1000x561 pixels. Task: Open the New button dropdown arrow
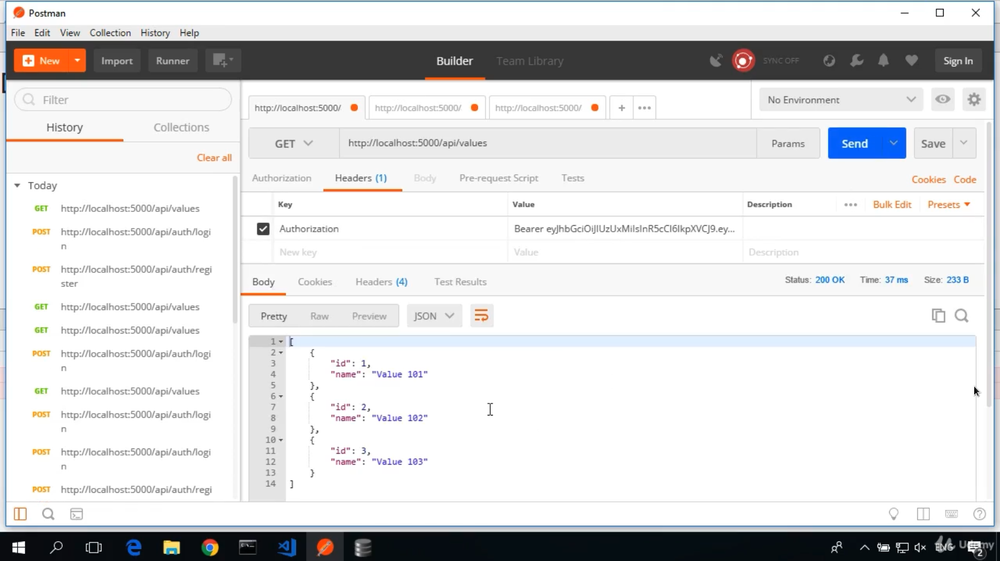(77, 61)
